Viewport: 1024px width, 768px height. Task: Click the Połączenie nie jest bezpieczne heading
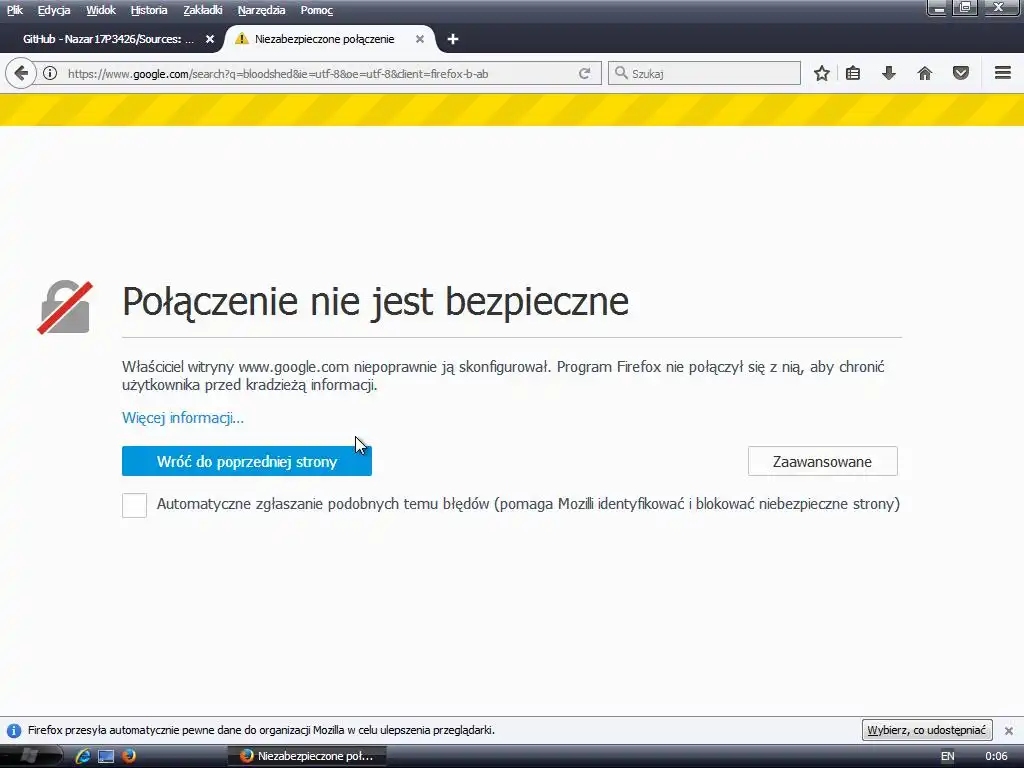click(376, 302)
